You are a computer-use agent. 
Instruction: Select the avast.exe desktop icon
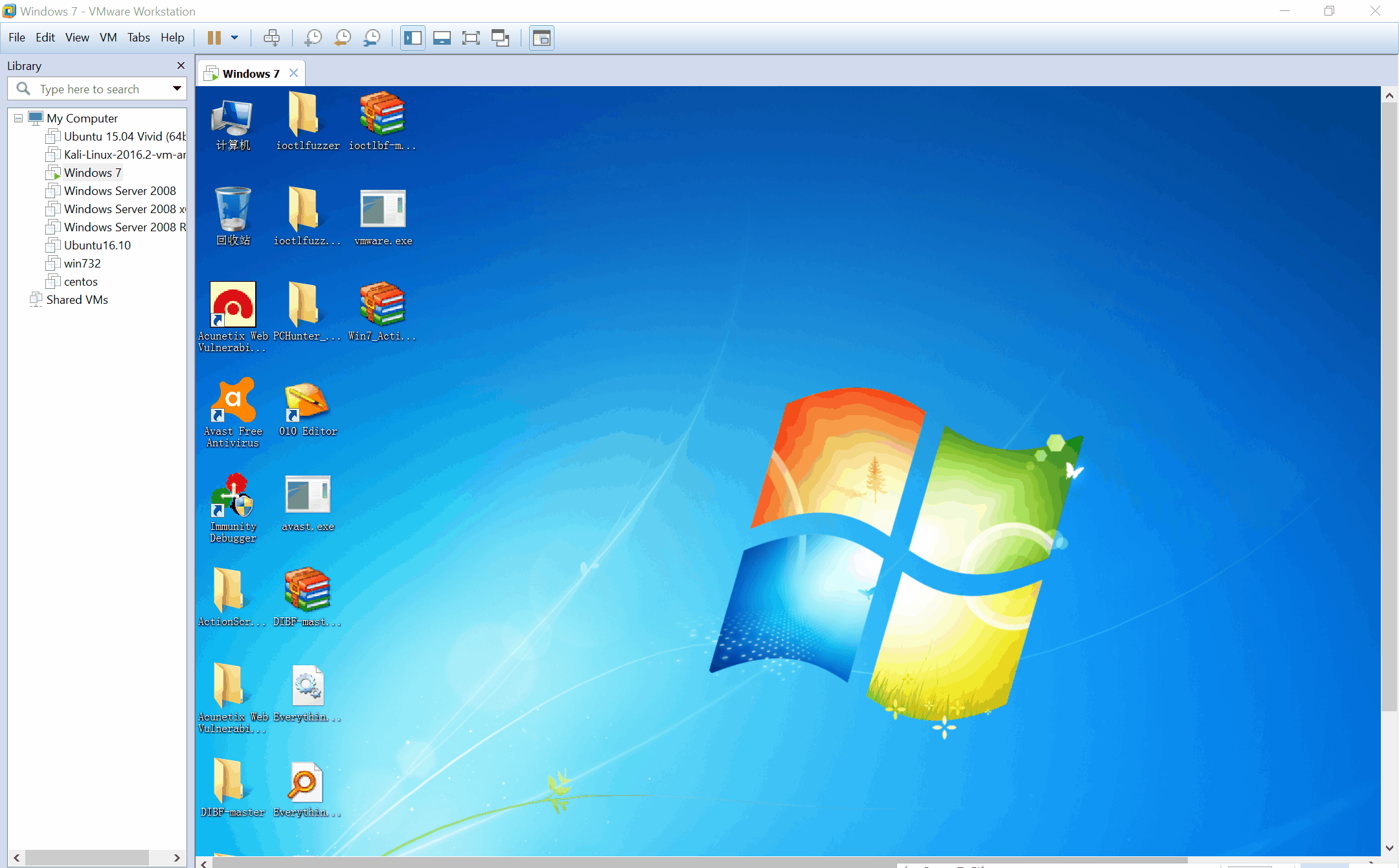coord(308,503)
